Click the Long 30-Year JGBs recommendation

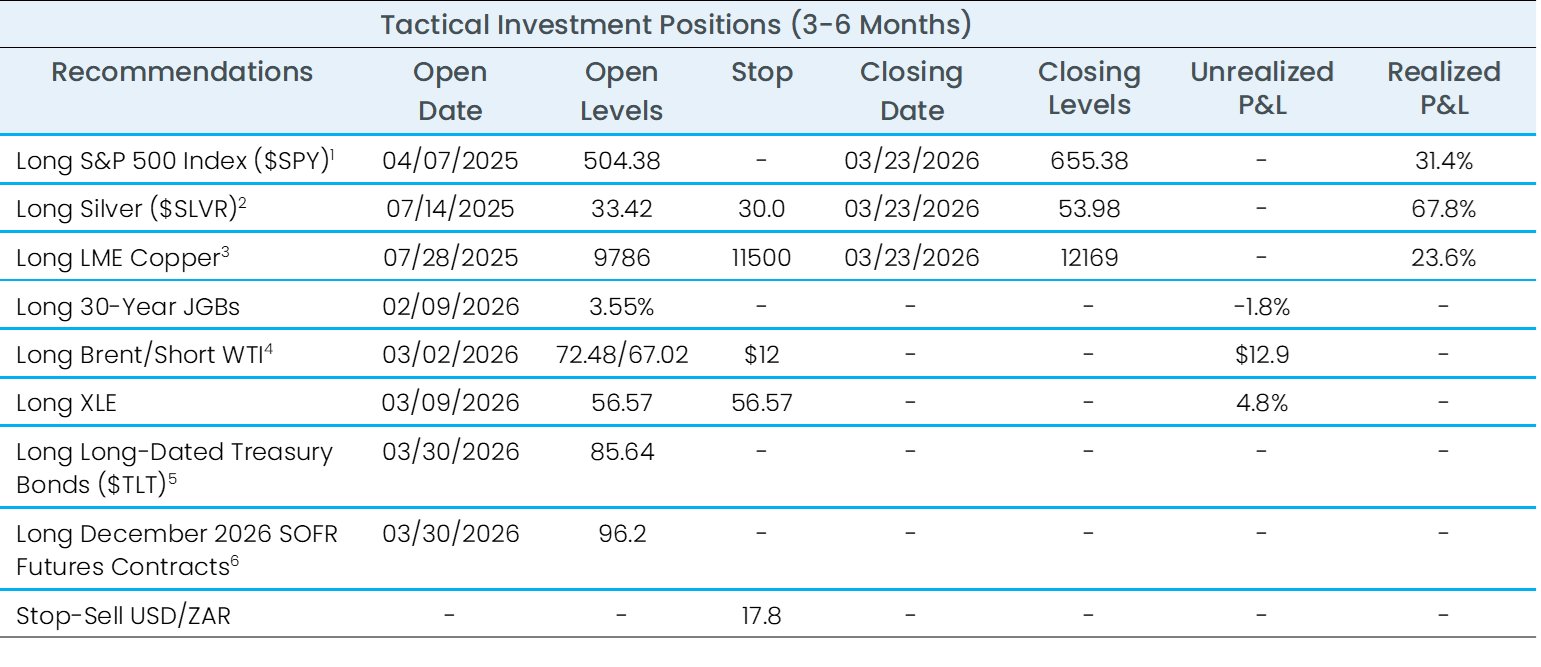click(128, 307)
